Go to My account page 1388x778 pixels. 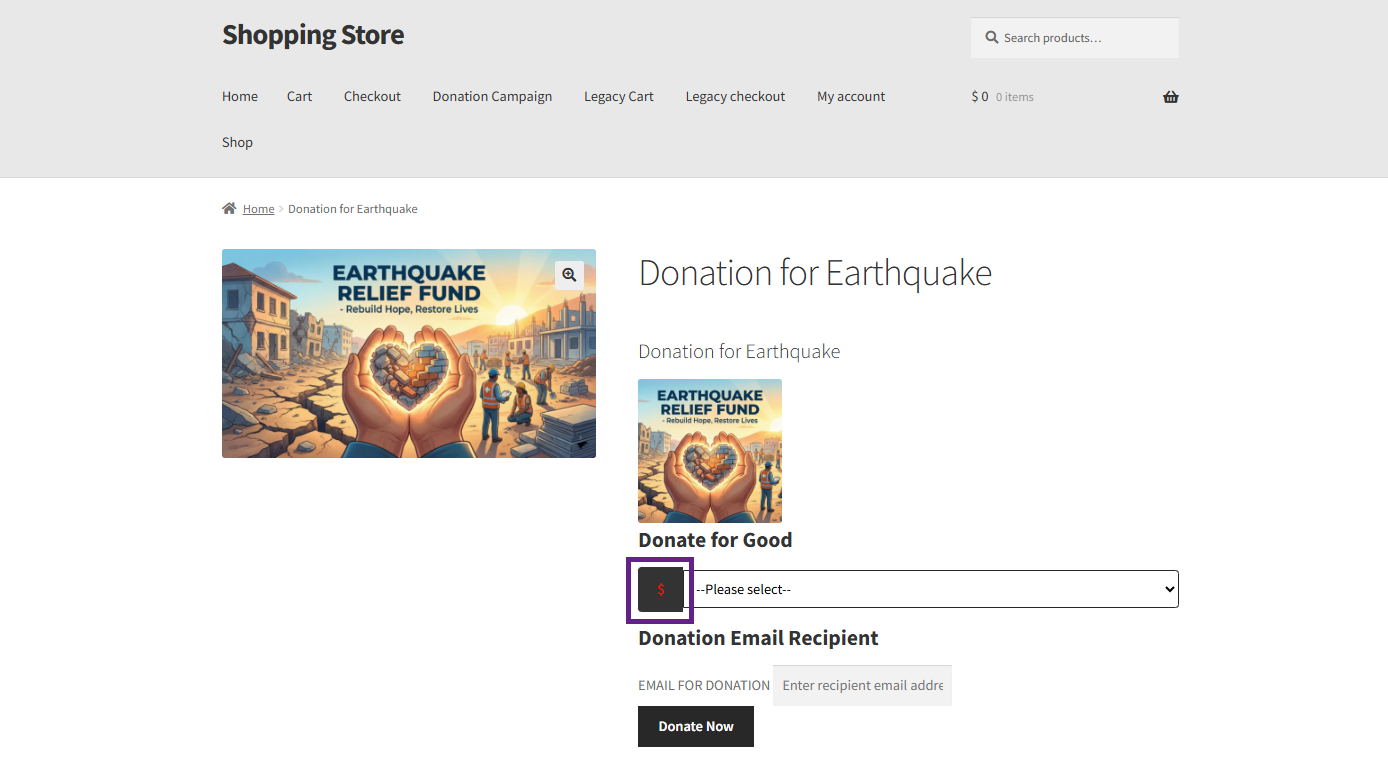851,97
